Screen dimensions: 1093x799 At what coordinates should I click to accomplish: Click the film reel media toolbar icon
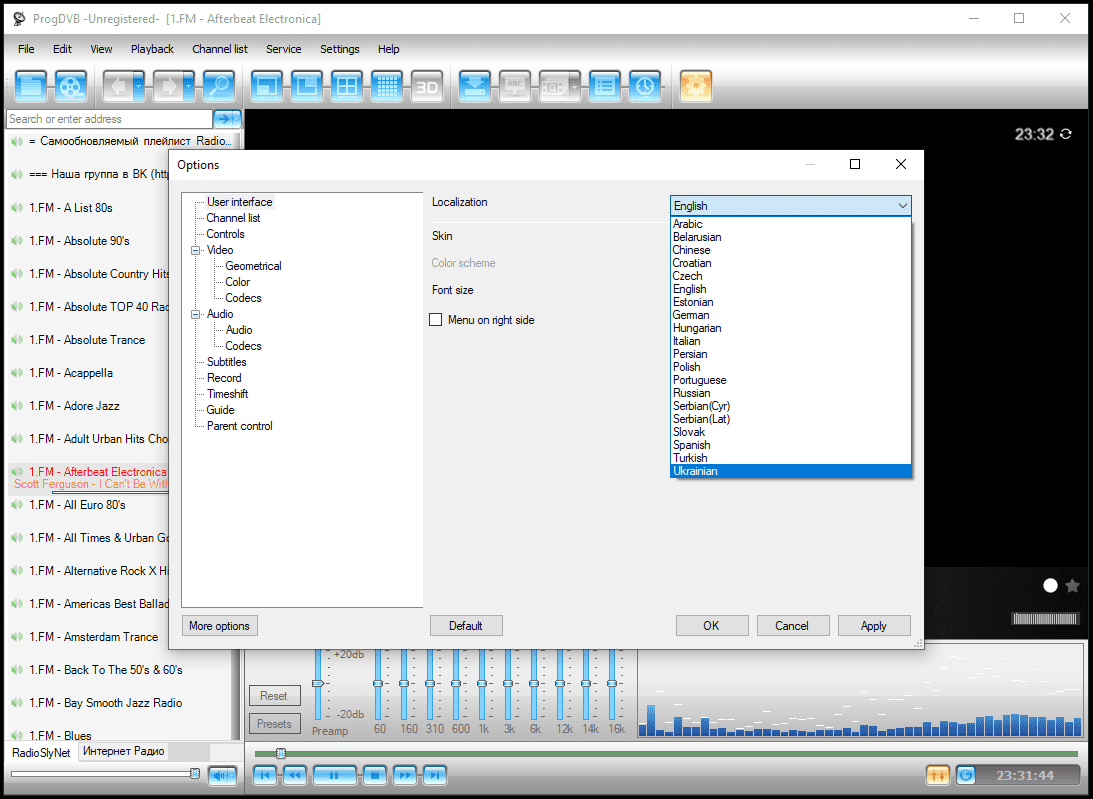(71, 86)
